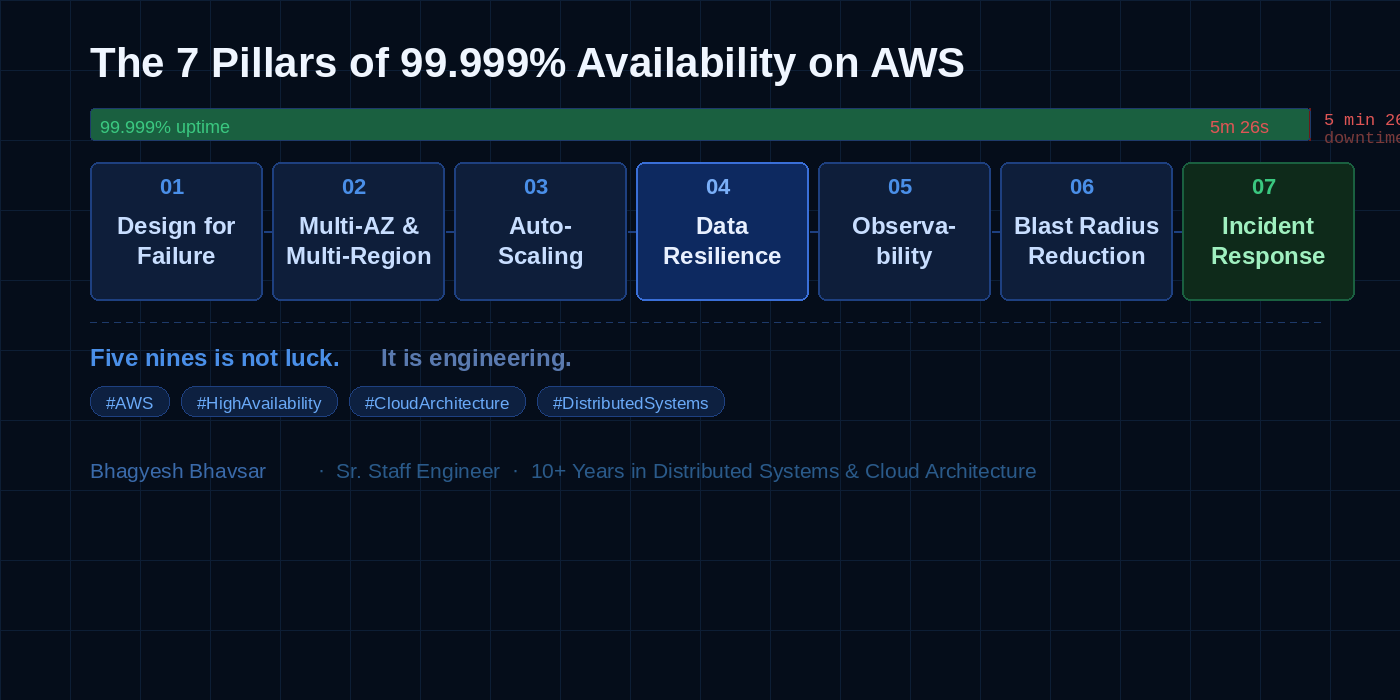Open the #DistributedSystems hashtag pill

point(631,402)
